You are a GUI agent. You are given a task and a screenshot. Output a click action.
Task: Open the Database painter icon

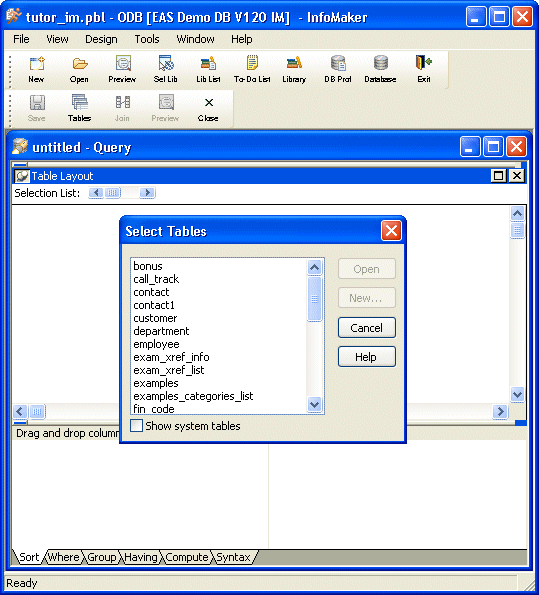coord(381,63)
